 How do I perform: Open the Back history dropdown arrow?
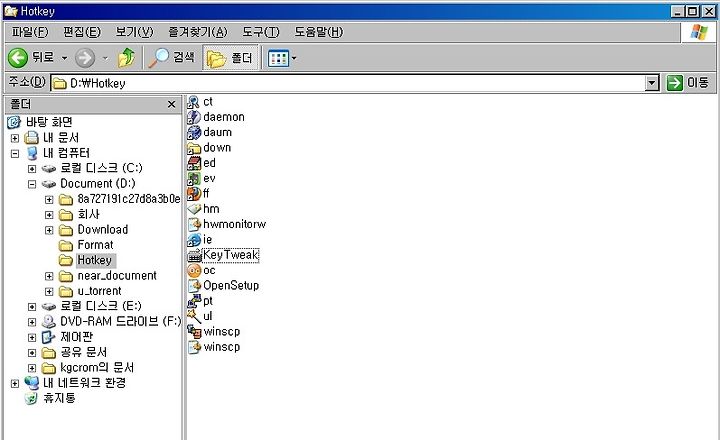click(x=64, y=58)
